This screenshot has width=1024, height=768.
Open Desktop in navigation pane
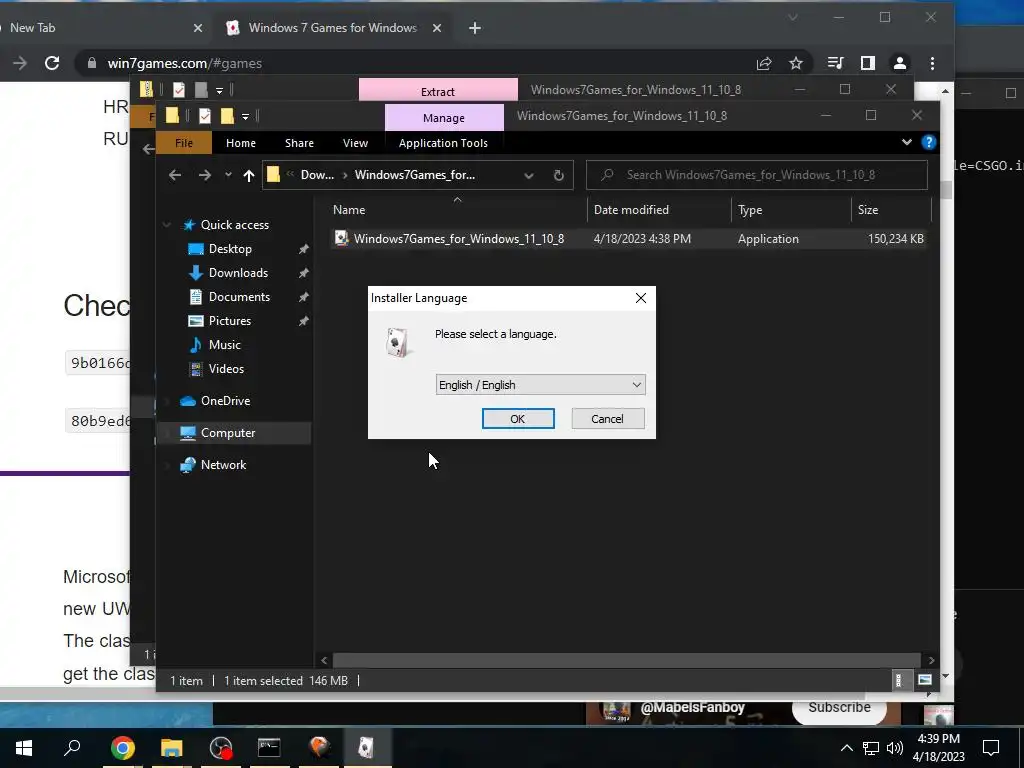(x=230, y=249)
